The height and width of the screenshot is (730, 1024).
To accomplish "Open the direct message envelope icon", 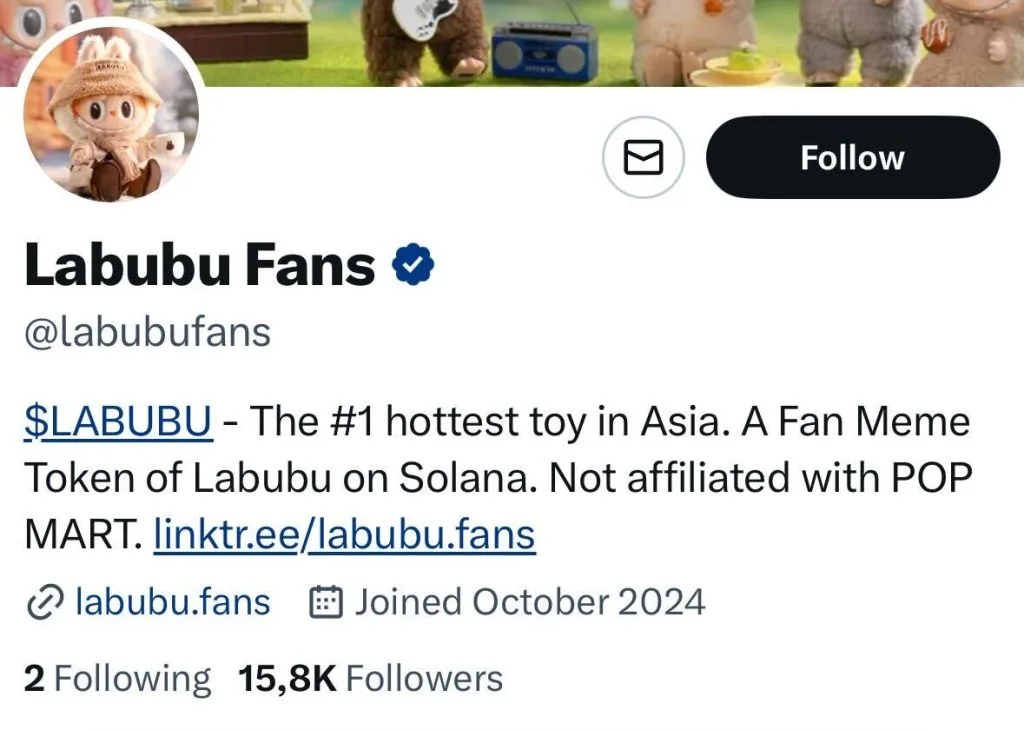I will [x=643, y=156].
